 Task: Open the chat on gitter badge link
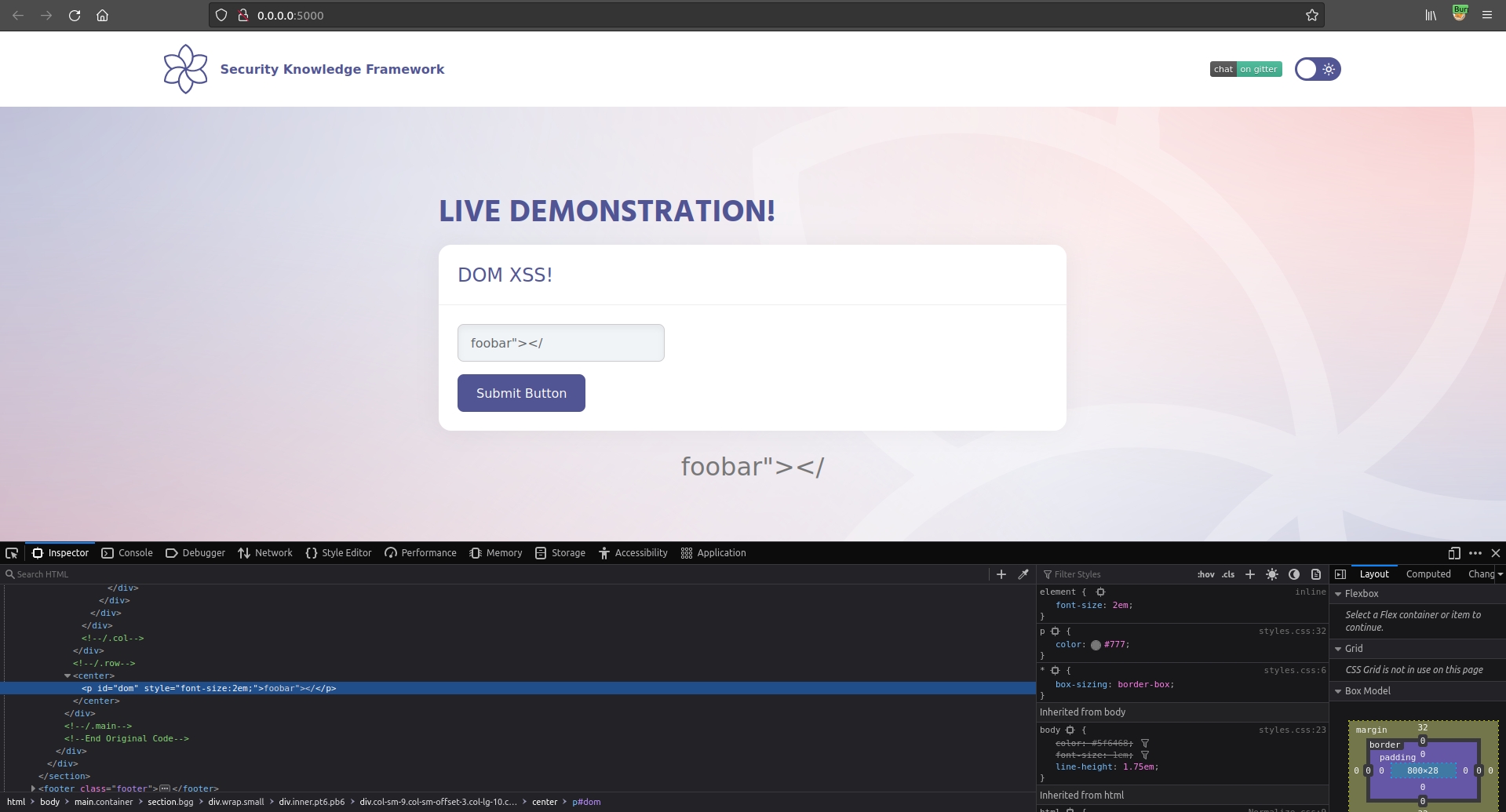pos(1245,69)
